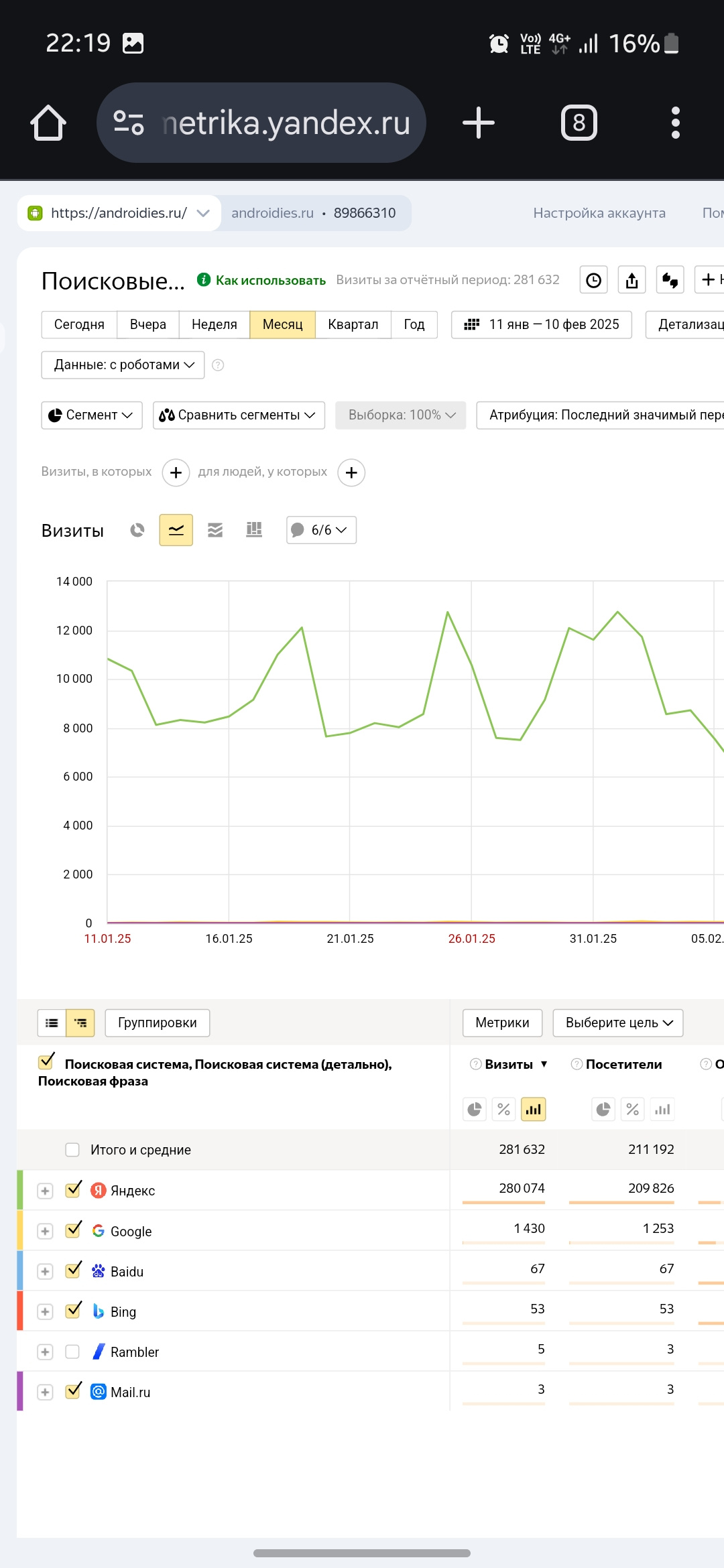This screenshot has width=724, height=1568.
Task: Show Visitors column as percent
Action: pyautogui.click(x=633, y=1110)
